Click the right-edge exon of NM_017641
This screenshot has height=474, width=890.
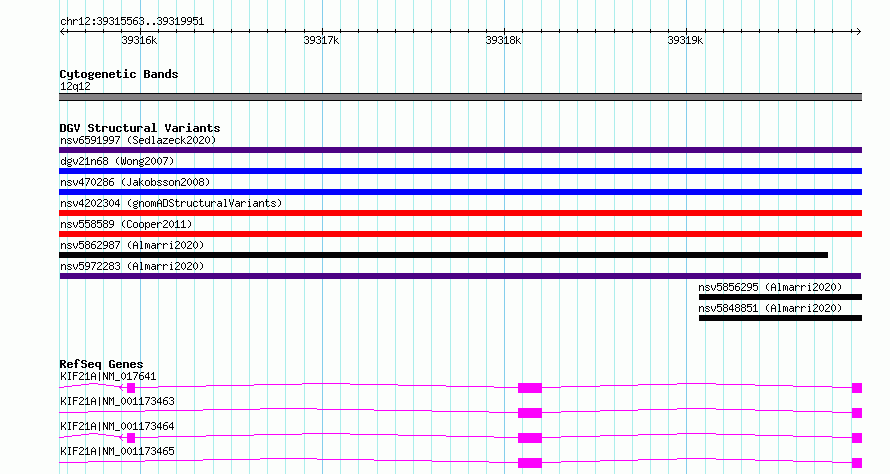[x=857, y=388]
